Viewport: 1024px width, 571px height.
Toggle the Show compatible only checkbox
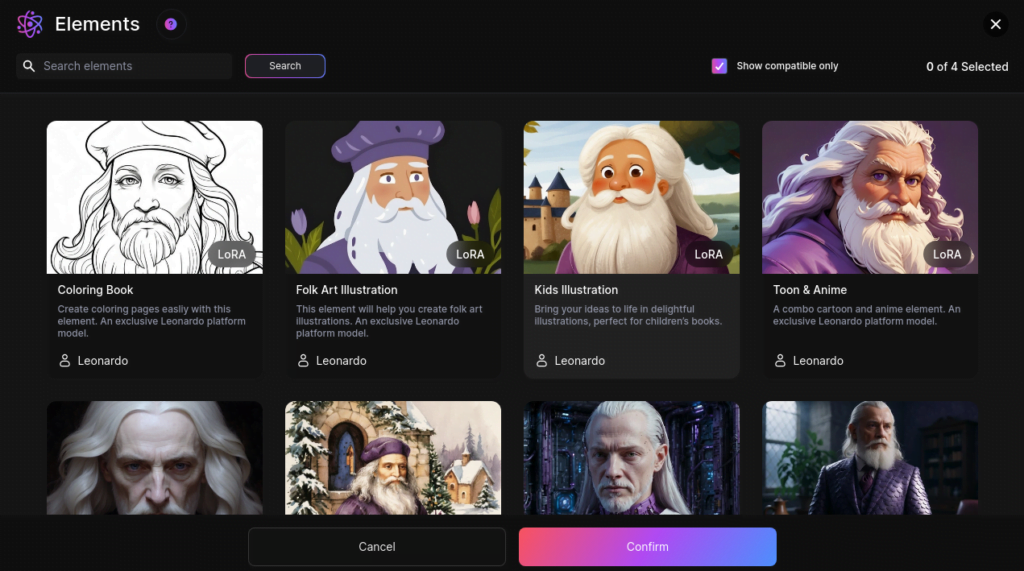(x=719, y=66)
